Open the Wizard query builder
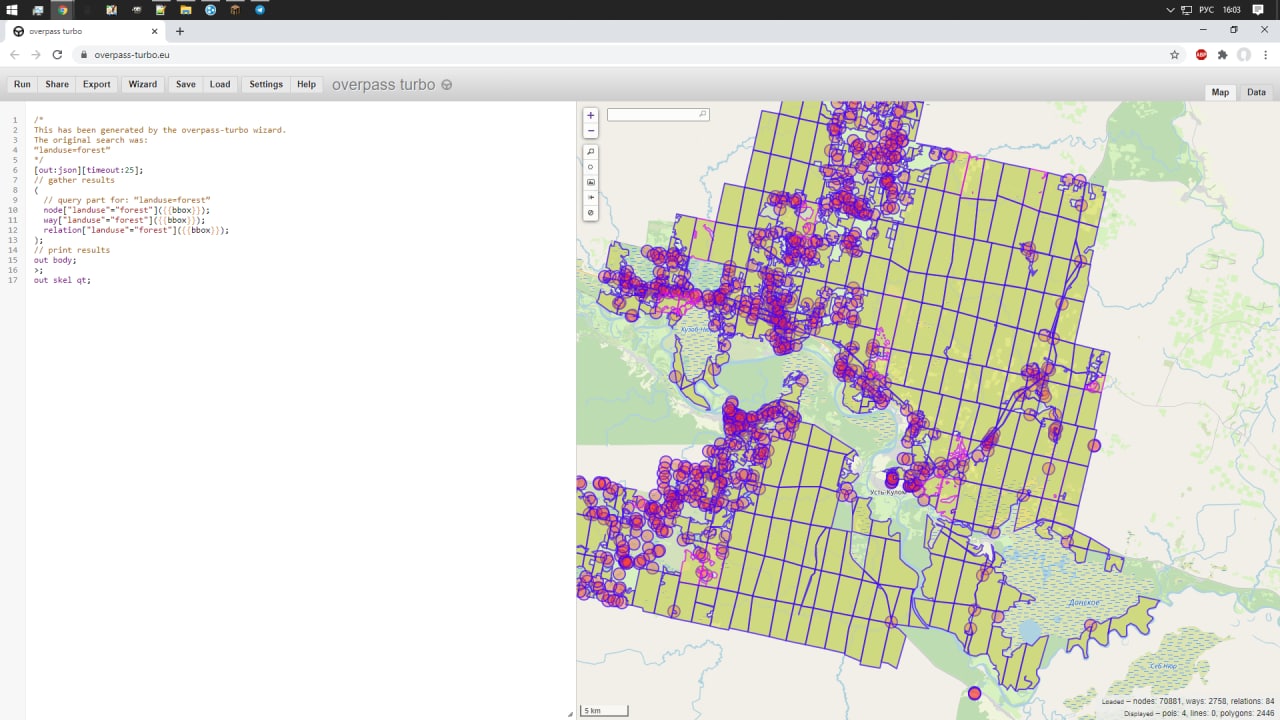The image size is (1280, 720). pyautogui.click(x=142, y=85)
